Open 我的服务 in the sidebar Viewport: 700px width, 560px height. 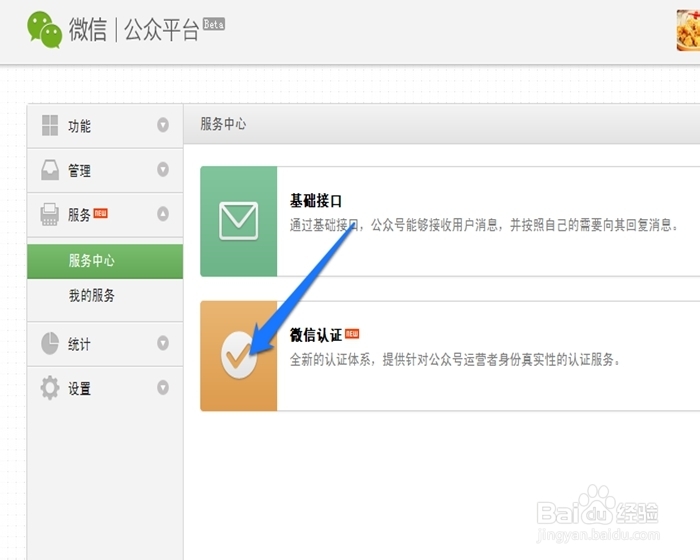(92, 295)
